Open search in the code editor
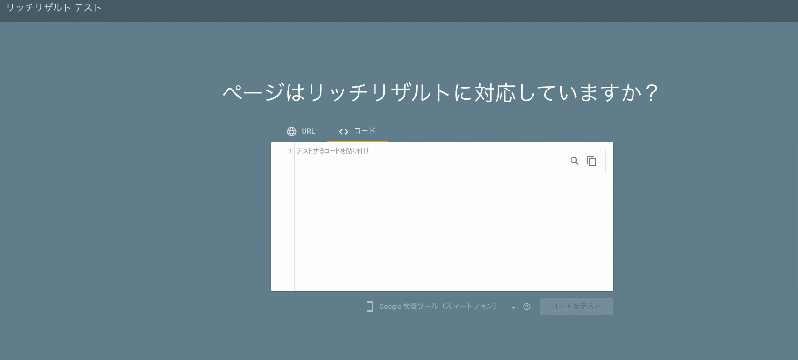The image size is (798, 360). (575, 161)
